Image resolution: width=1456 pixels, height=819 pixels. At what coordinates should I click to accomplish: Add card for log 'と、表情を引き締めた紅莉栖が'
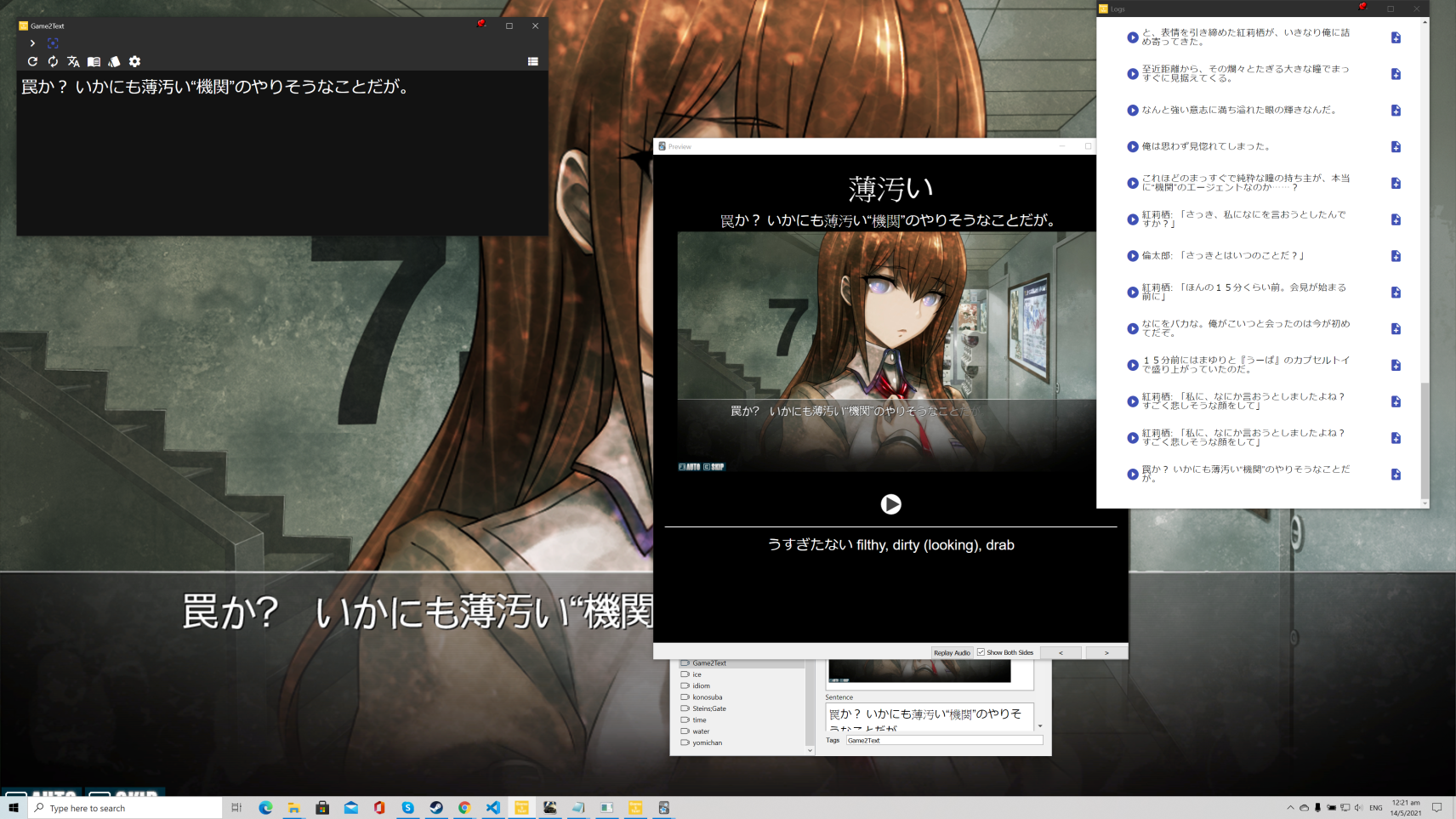tap(1396, 37)
